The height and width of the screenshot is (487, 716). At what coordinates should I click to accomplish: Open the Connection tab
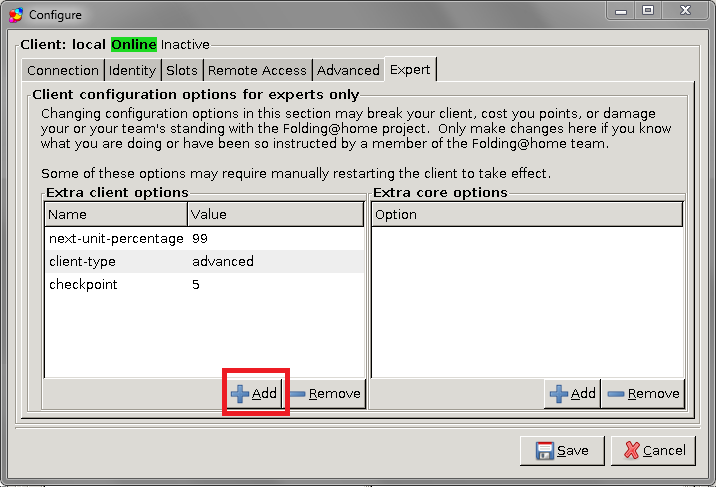(x=63, y=70)
